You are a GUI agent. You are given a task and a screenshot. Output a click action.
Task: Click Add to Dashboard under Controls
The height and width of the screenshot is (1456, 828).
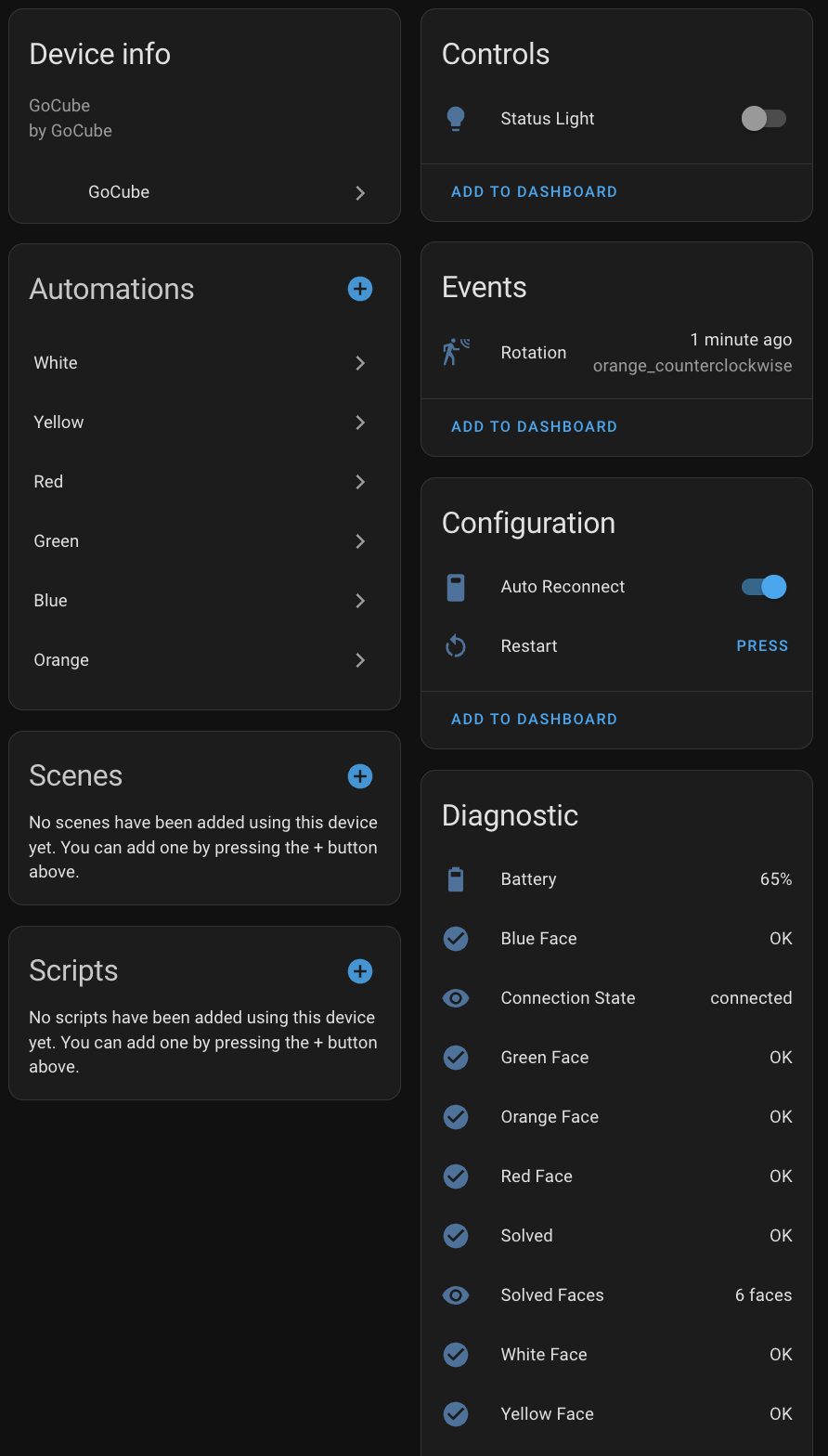534,191
